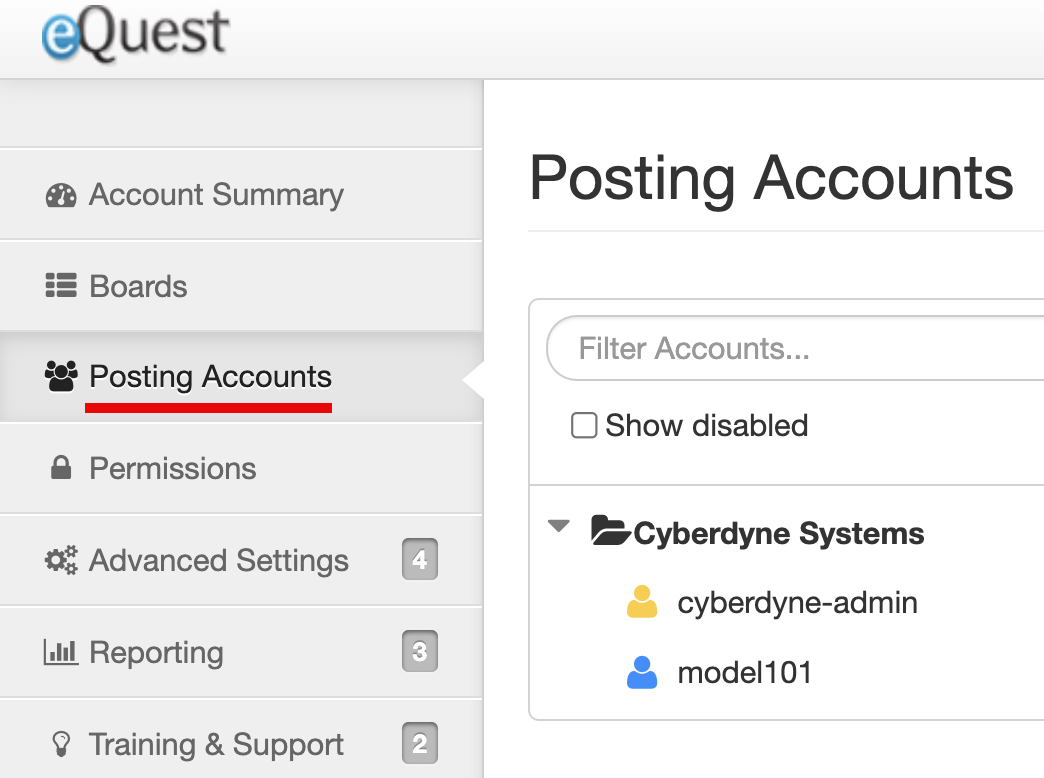
Task: Open Training & Support
Action: (x=216, y=744)
